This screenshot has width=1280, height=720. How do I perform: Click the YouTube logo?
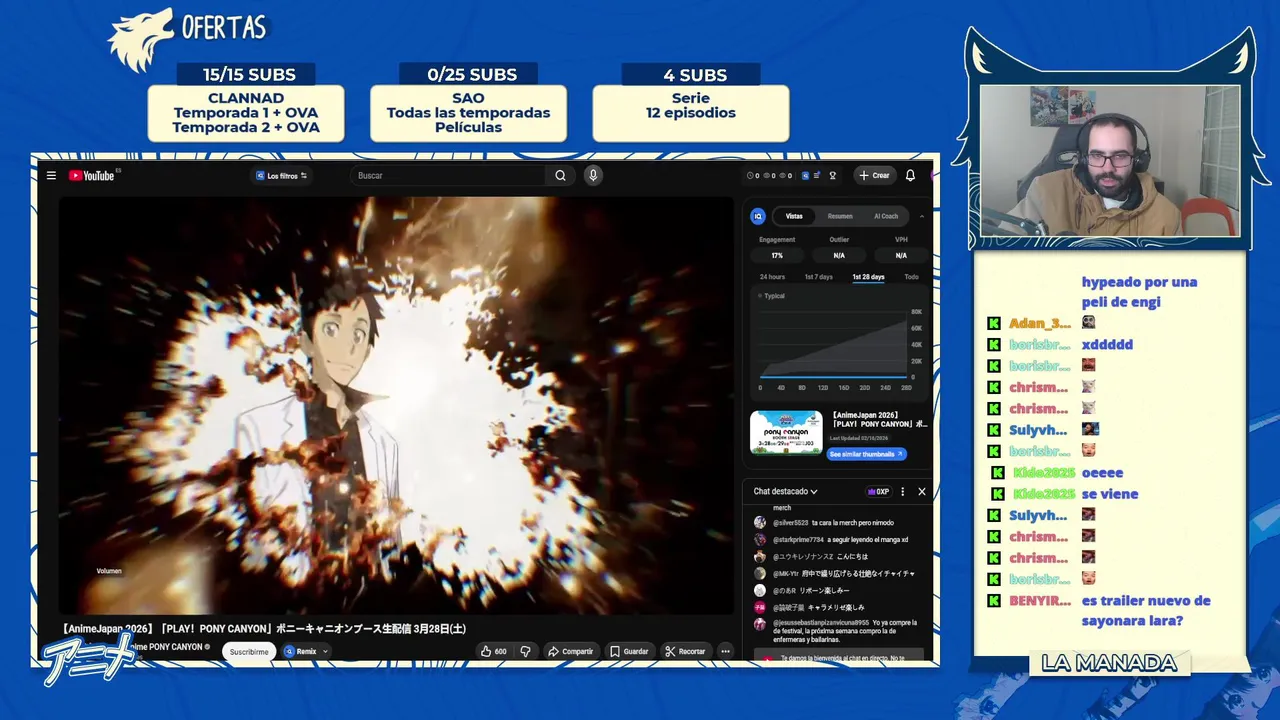tap(92, 175)
